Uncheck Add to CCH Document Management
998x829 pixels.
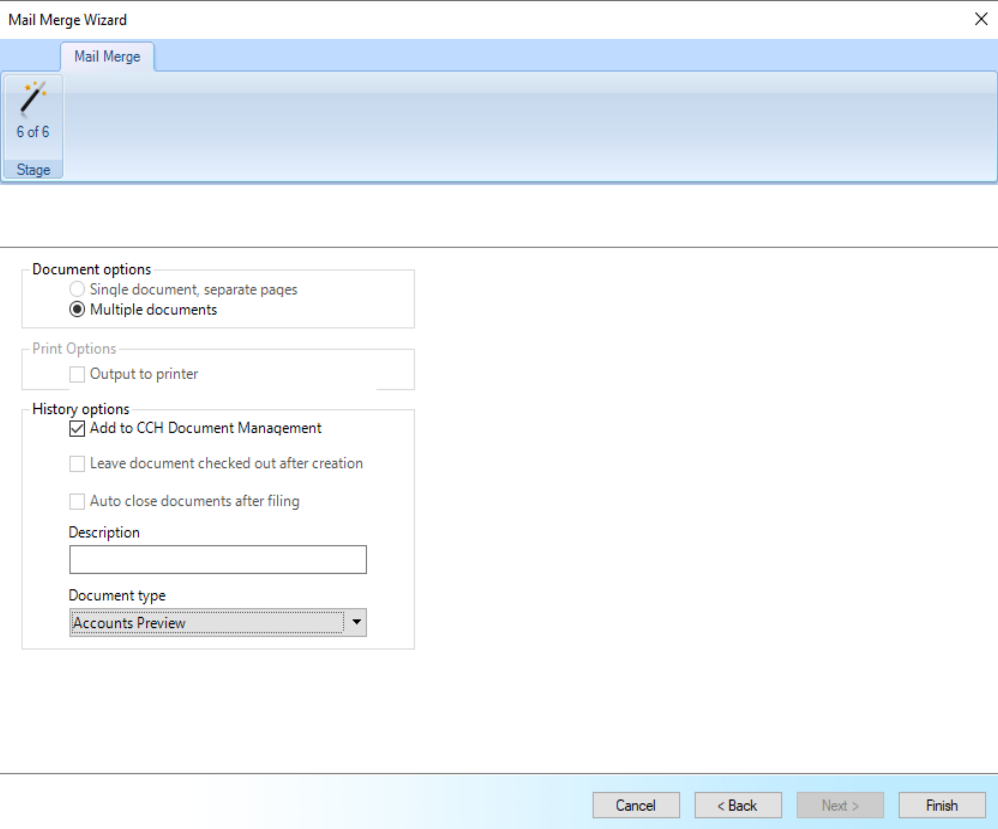[77, 429]
